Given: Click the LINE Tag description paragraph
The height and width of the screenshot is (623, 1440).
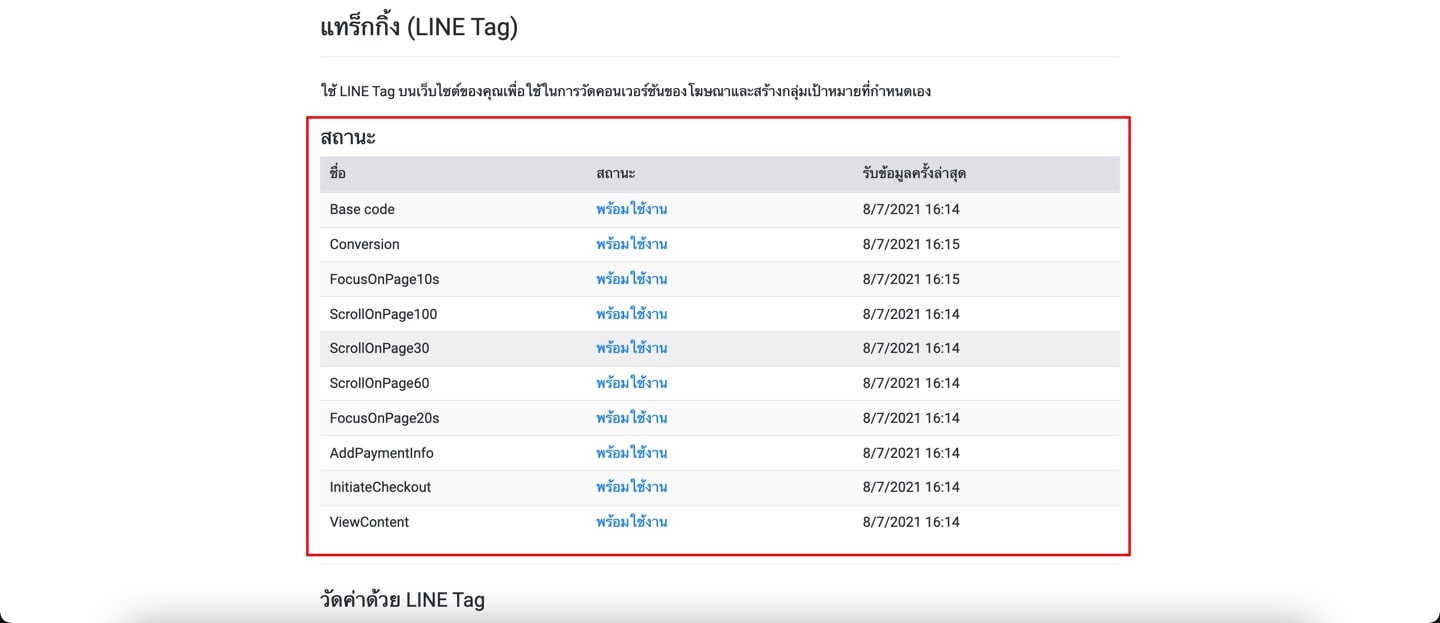Looking at the screenshot, I should click(x=626, y=91).
